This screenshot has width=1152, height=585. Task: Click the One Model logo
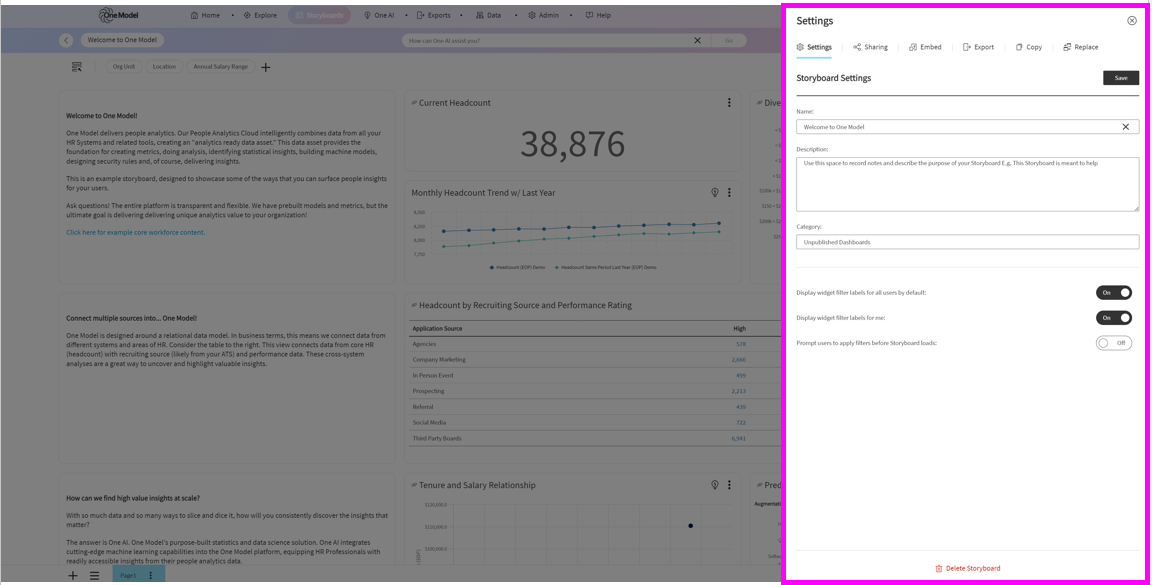point(118,15)
